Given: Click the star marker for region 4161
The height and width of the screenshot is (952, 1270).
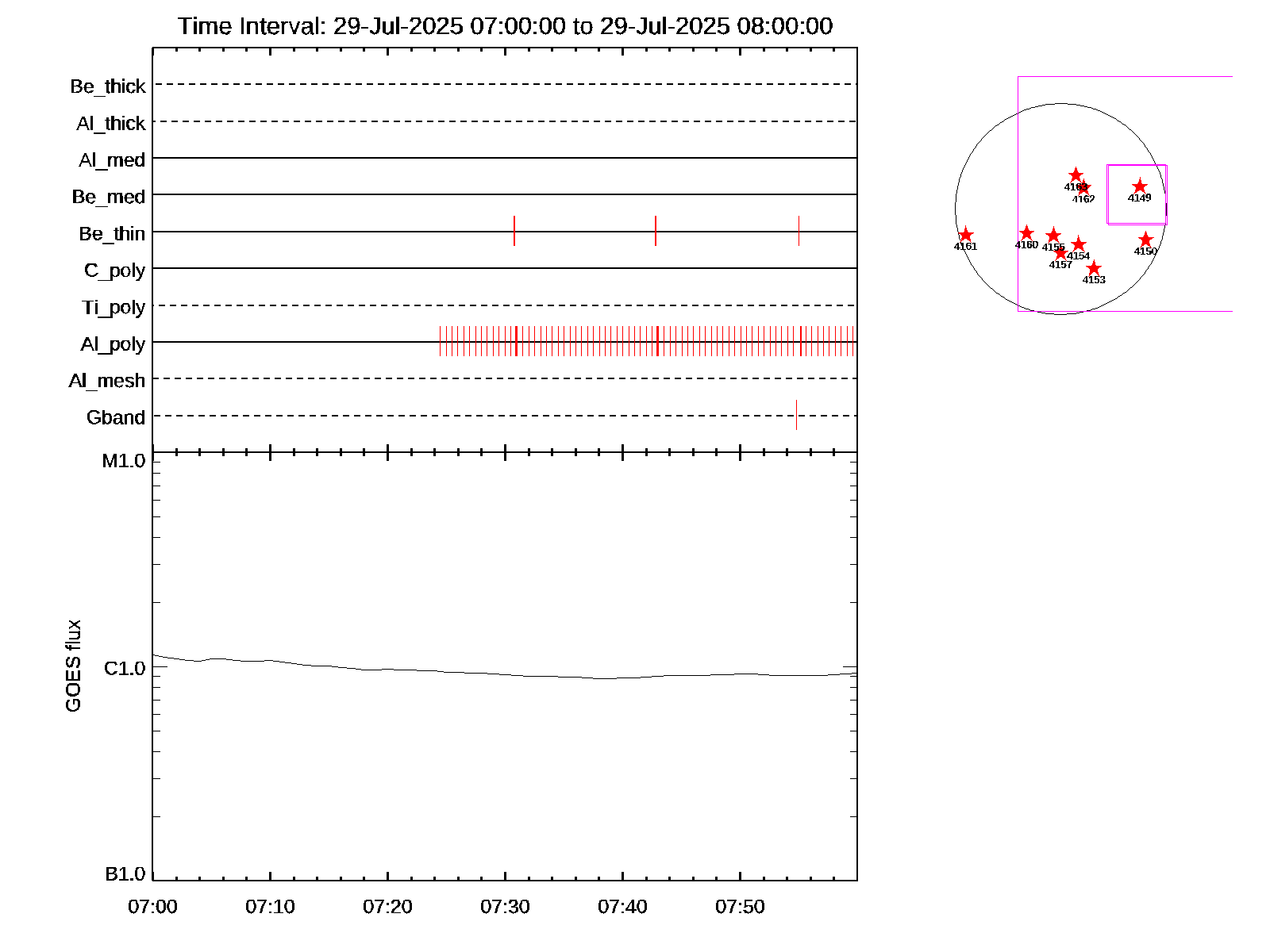Looking at the screenshot, I should [x=965, y=236].
